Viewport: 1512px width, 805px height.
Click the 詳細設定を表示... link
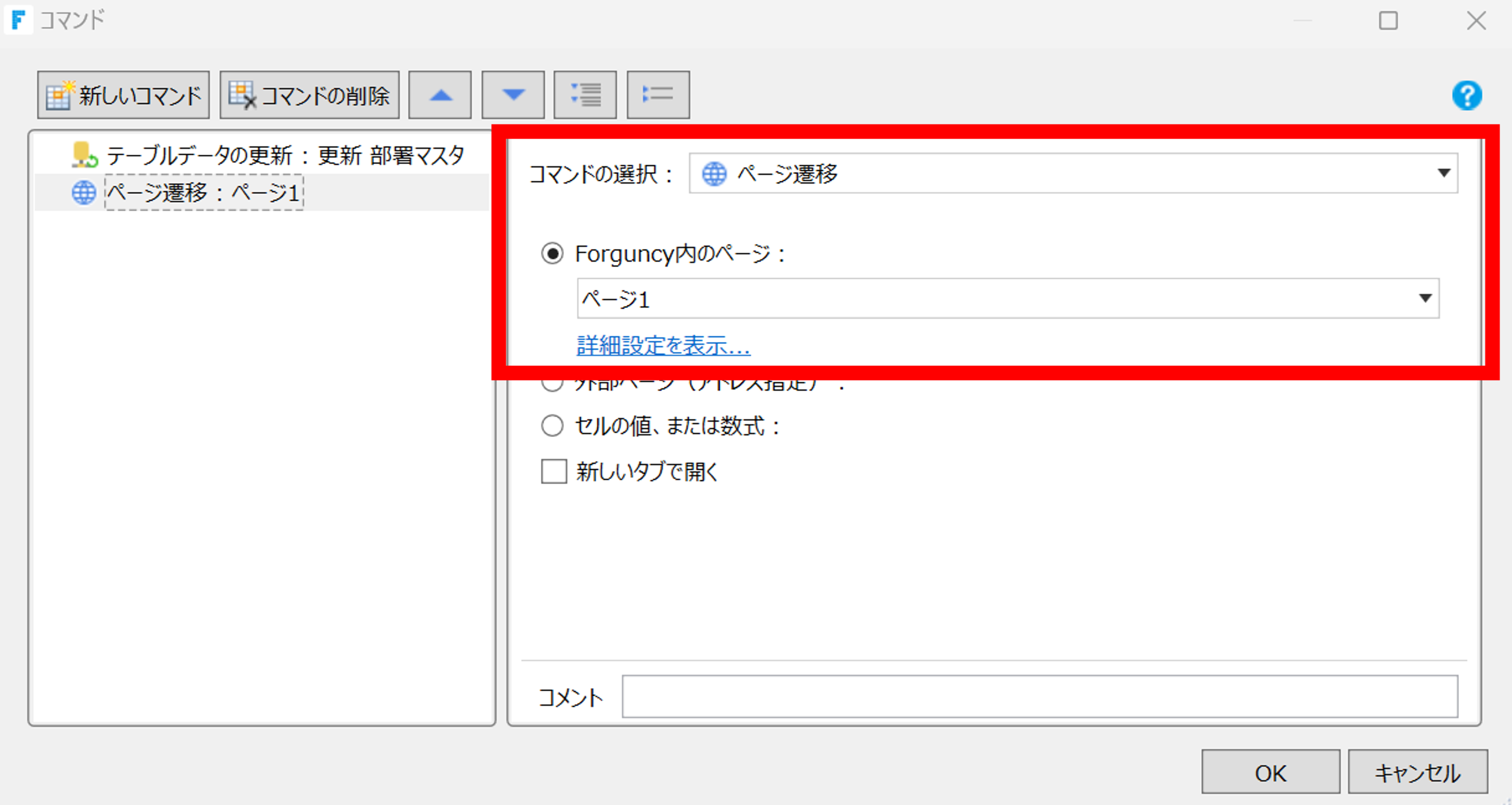click(x=663, y=345)
